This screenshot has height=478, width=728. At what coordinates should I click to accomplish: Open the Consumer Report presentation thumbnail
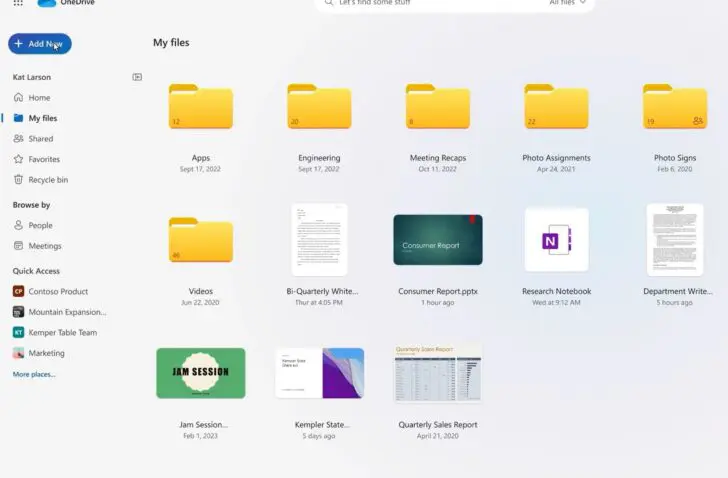click(x=438, y=240)
